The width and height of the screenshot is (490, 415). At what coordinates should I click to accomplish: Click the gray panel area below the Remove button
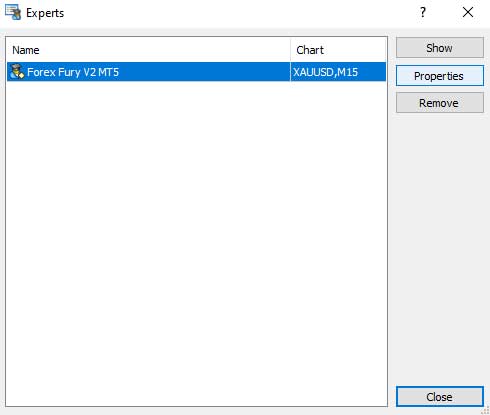pos(440,248)
